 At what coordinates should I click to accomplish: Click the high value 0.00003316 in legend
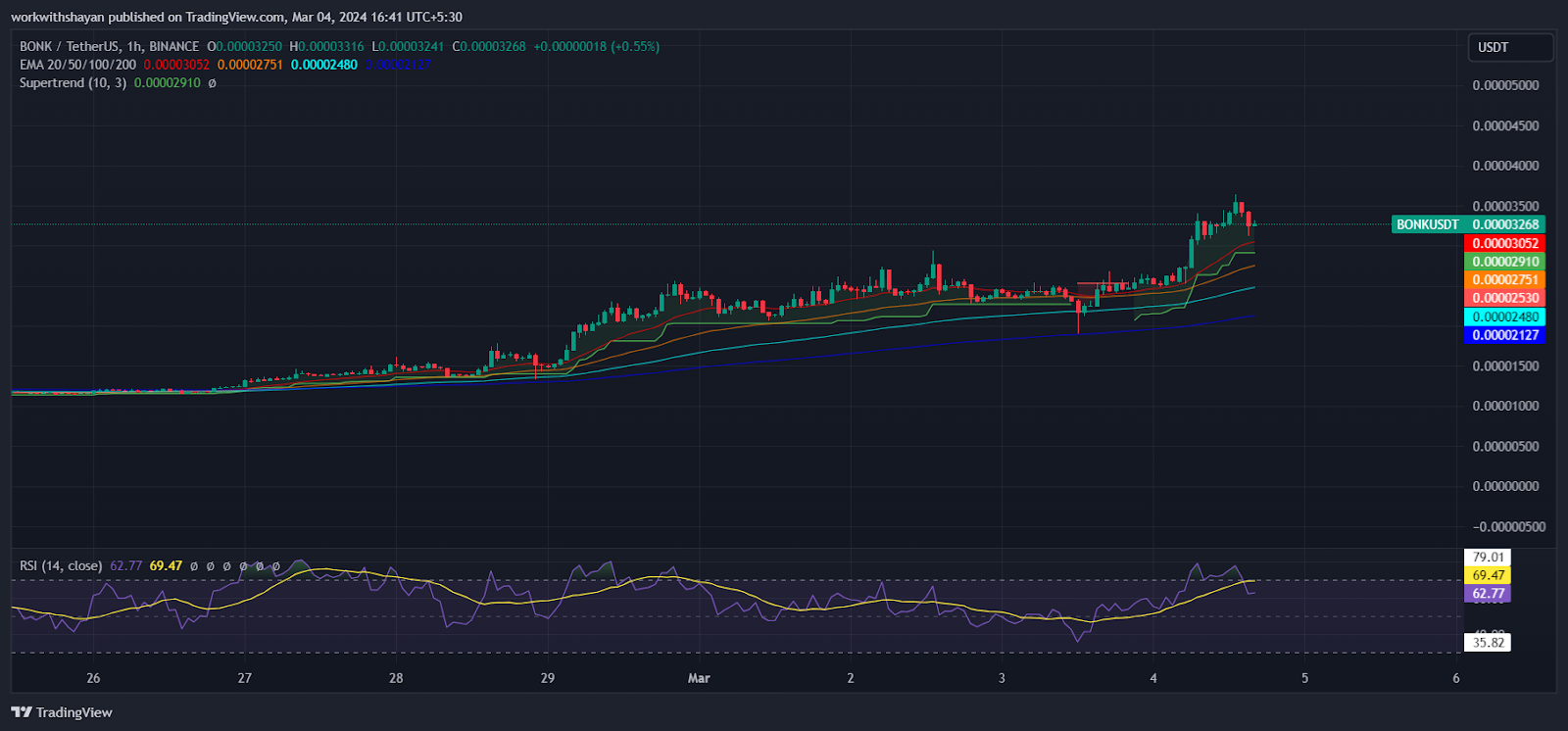click(331, 46)
